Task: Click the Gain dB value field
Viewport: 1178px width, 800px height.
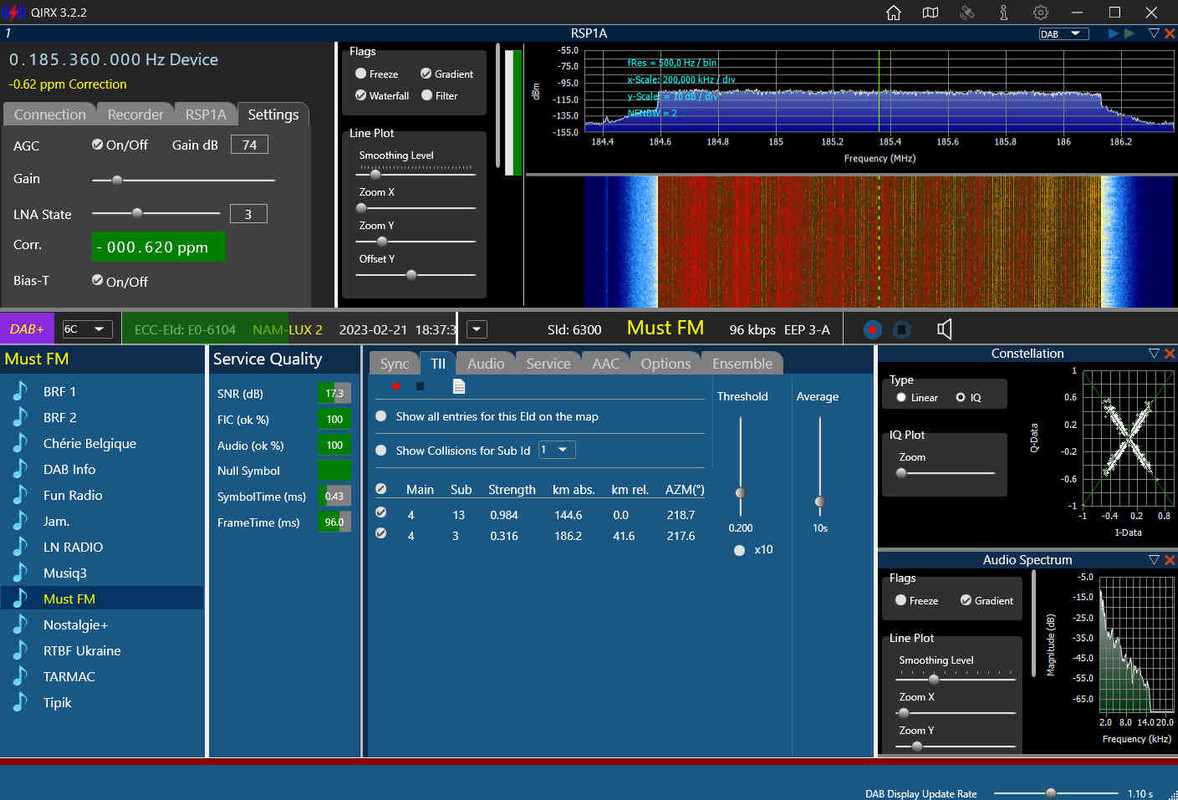Action: coord(249,145)
